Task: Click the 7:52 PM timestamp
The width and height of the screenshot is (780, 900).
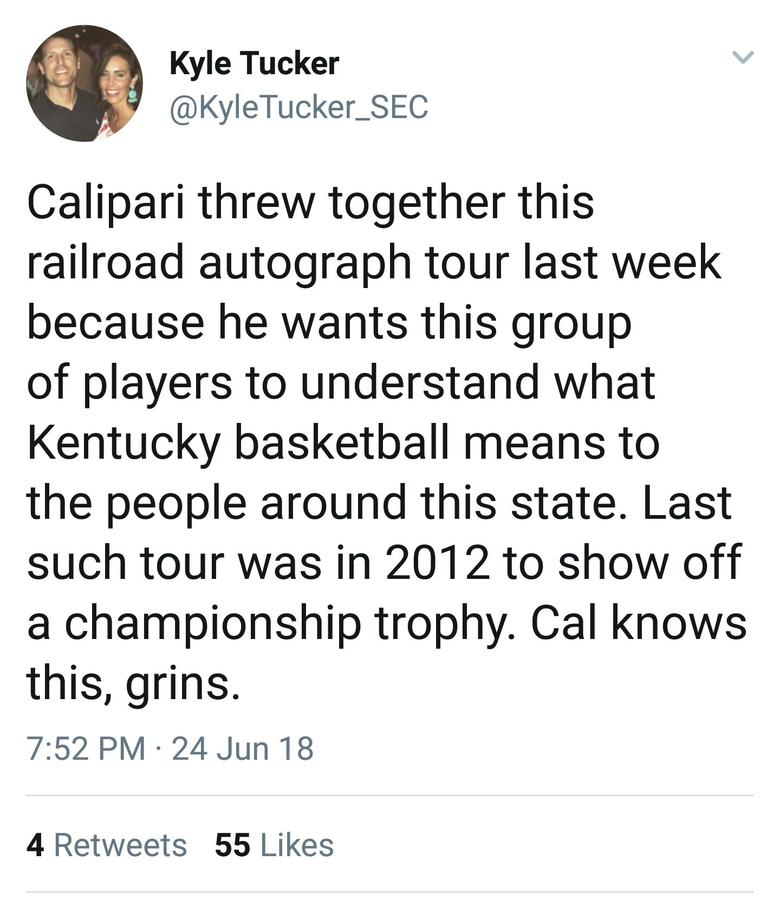Action: pyautogui.click(x=86, y=748)
